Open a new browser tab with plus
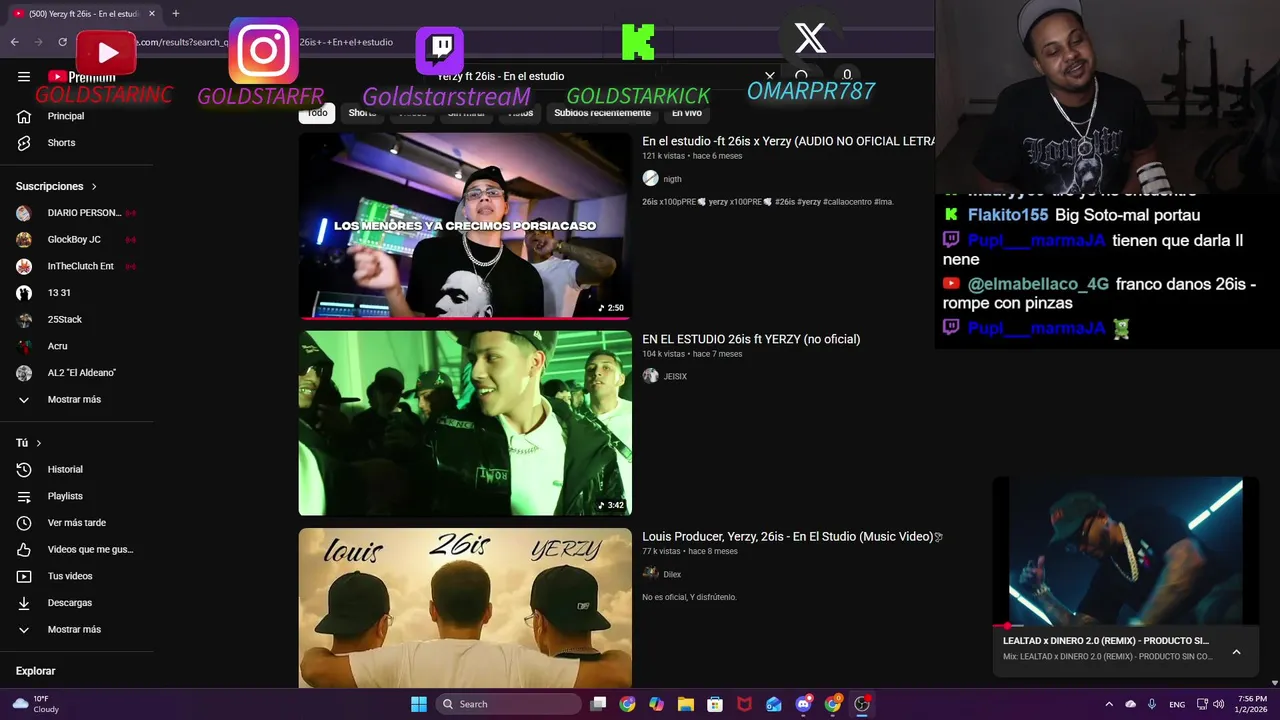1280x720 pixels. click(176, 13)
